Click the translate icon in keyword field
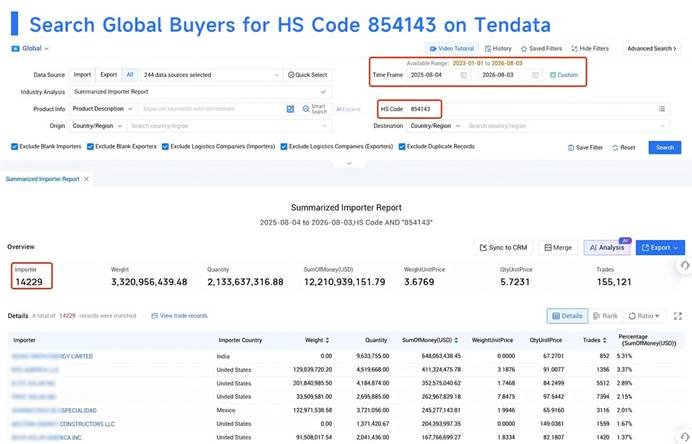 pos(290,109)
